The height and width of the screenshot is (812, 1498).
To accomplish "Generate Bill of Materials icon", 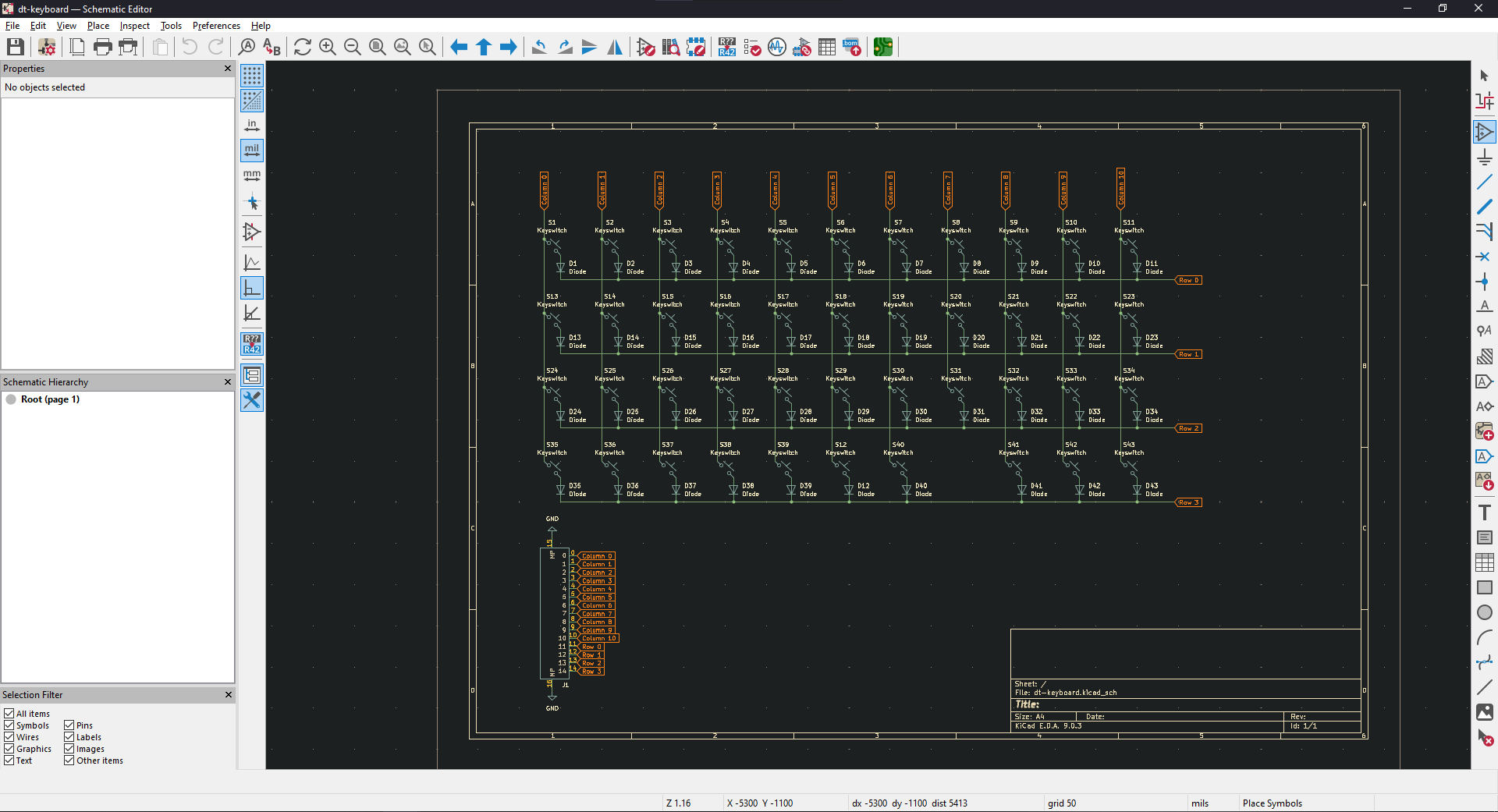I will [x=852, y=47].
